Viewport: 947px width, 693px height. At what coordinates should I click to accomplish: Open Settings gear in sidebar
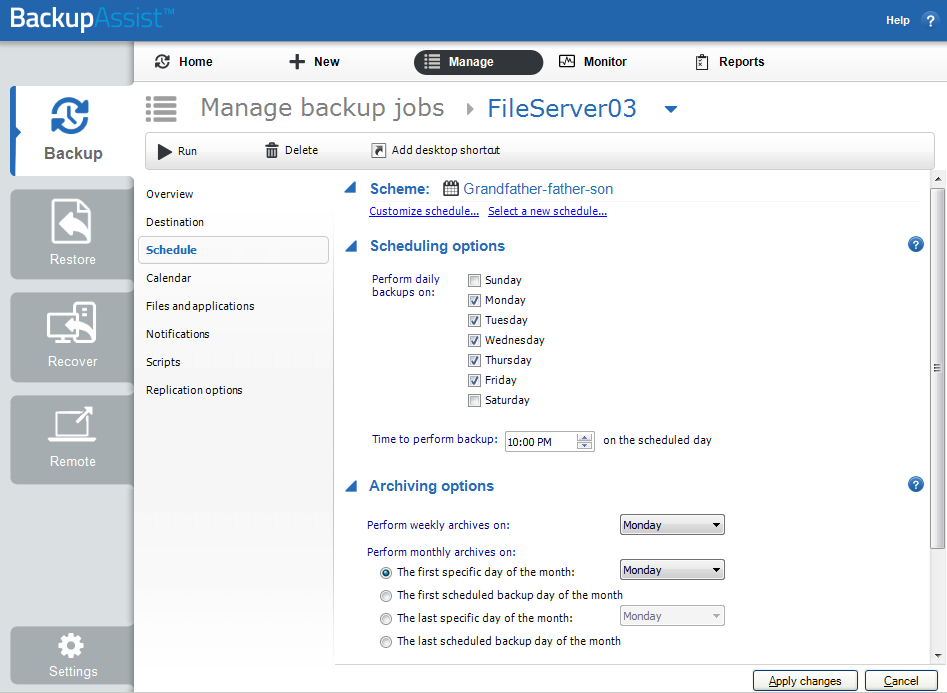[x=72, y=655]
